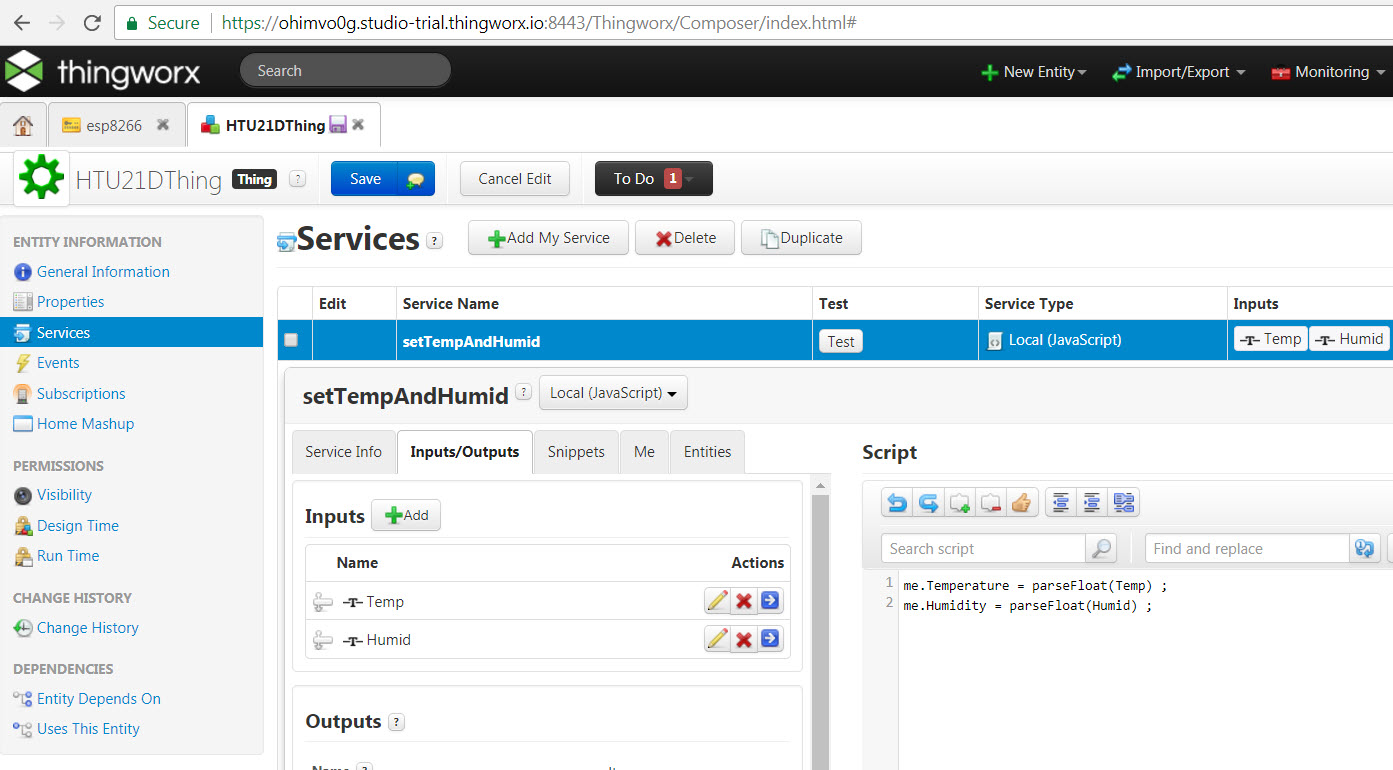This screenshot has height=770, width=1393.
Task: Click the ThingWorx Search field
Action: click(345, 71)
